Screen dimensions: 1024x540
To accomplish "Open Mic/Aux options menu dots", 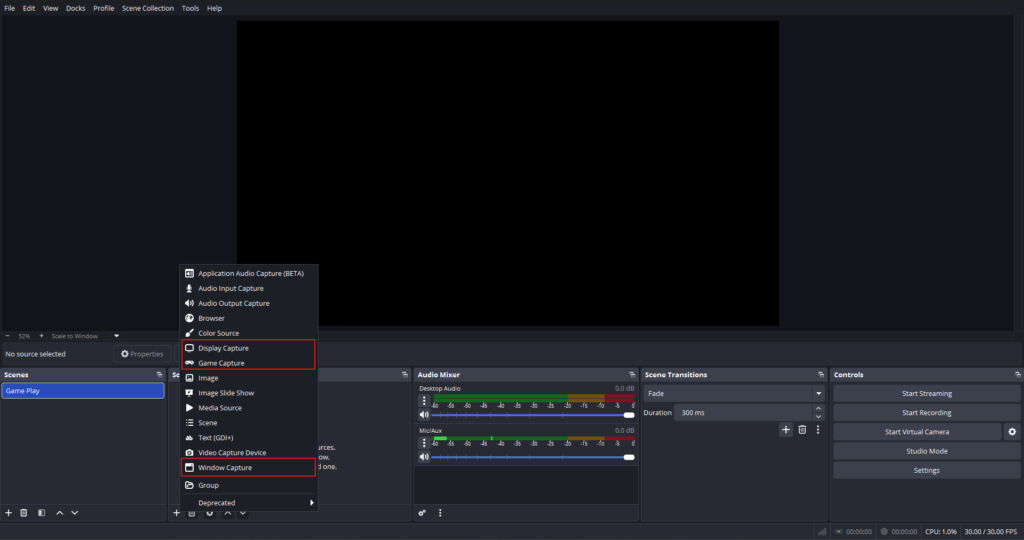I will (424, 443).
